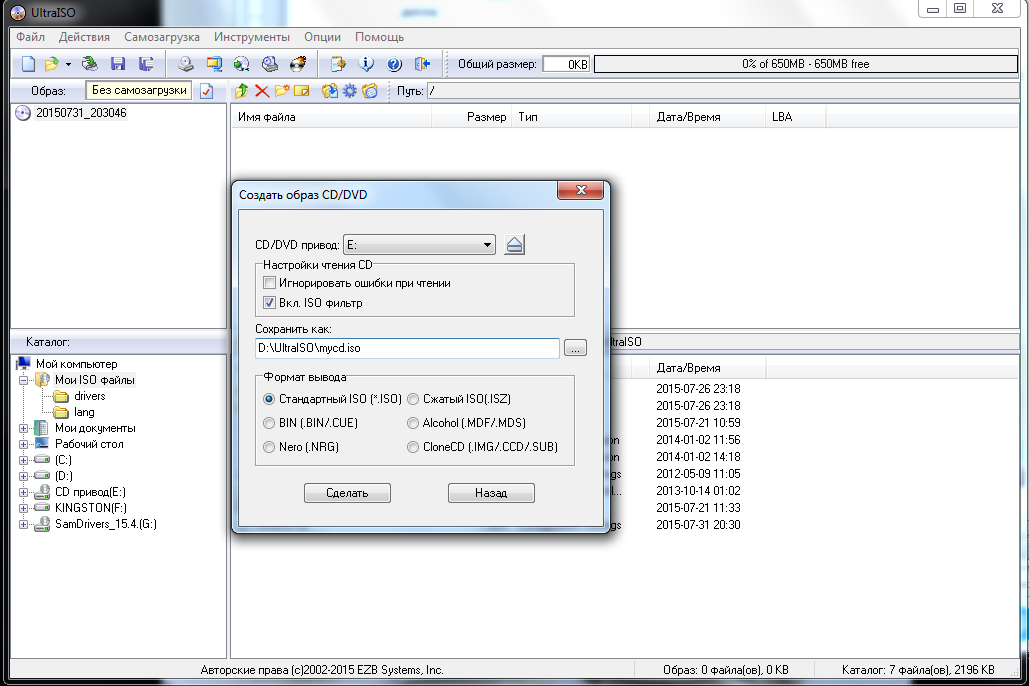Image resolution: width=1029 pixels, height=686 pixels.
Task: Expand the 'Рабочий стол' tree node
Action: (24, 444)
